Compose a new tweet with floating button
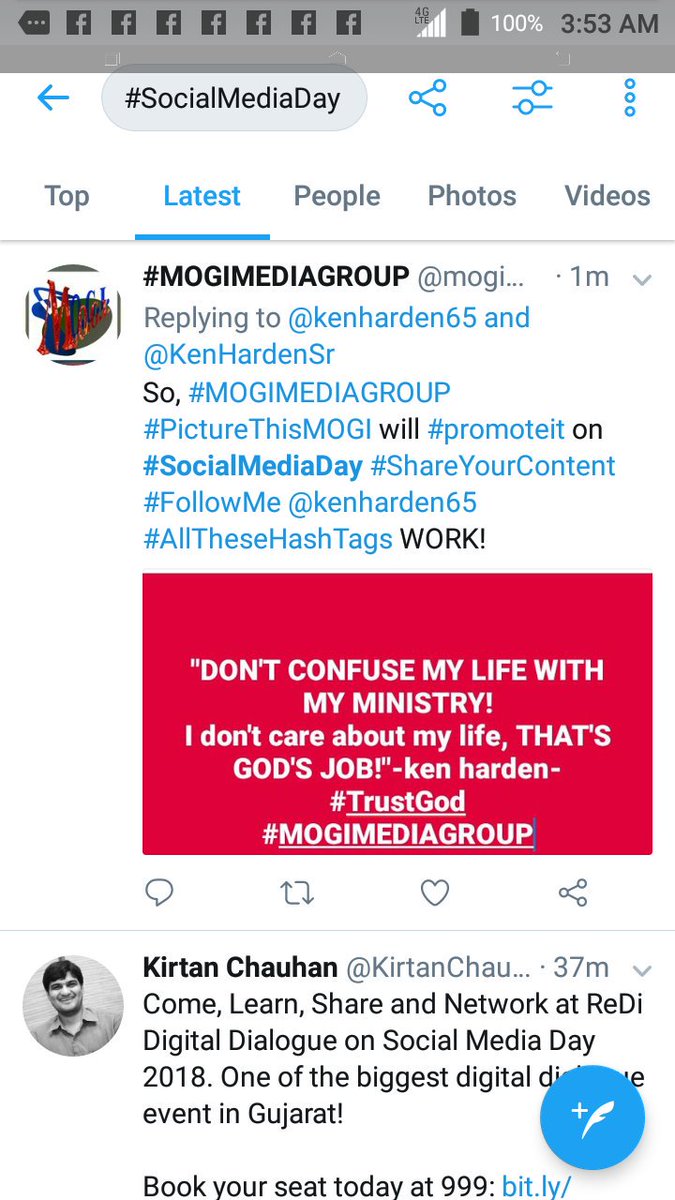Screen dimensions: 675x1200 pos(592,1119)
